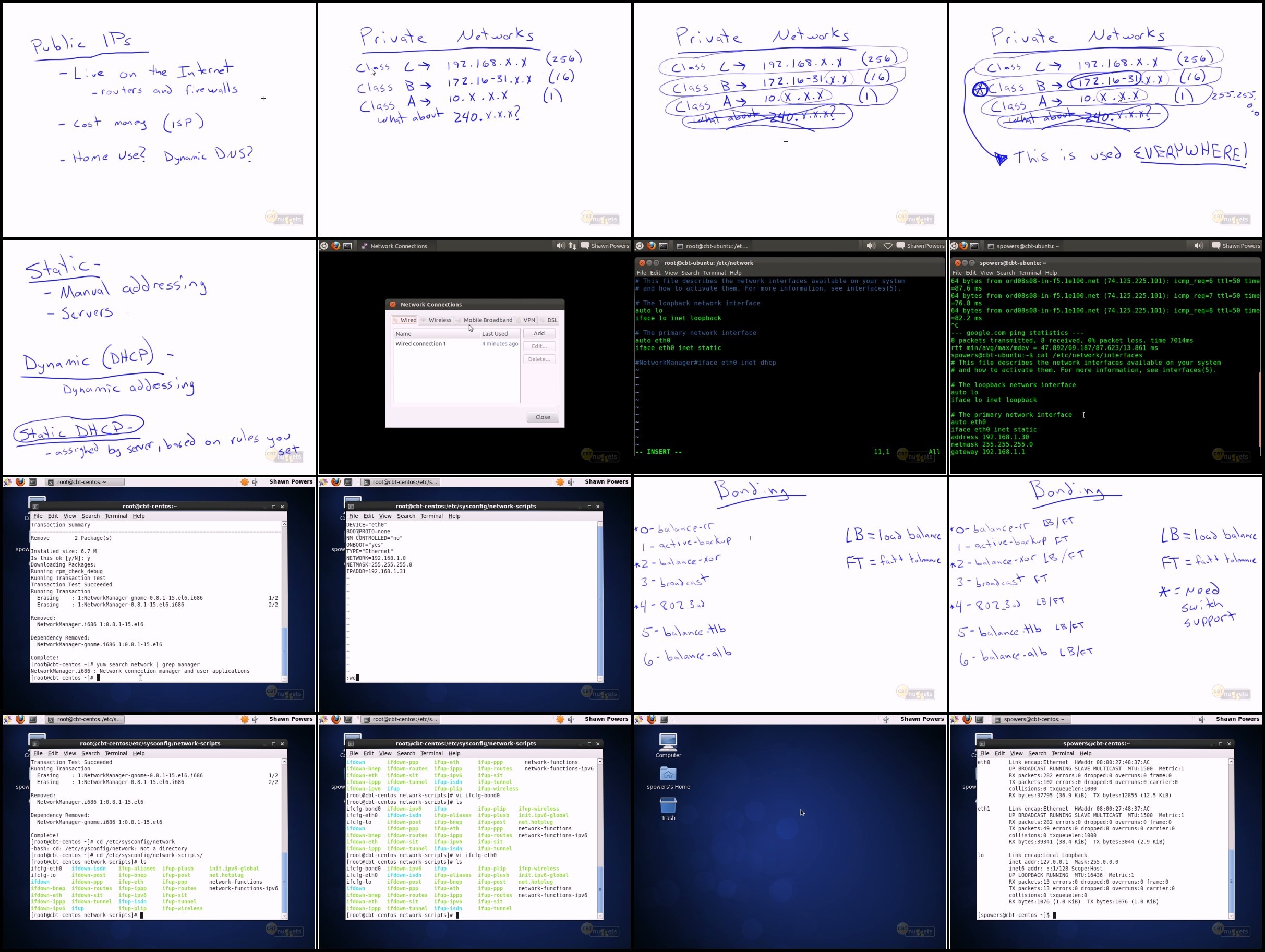This screenshot has width=1265, height=952.
Task: Open File menu in root@cbt-ubuntu: /etc/network window
Action: click(x=642, y=273)
